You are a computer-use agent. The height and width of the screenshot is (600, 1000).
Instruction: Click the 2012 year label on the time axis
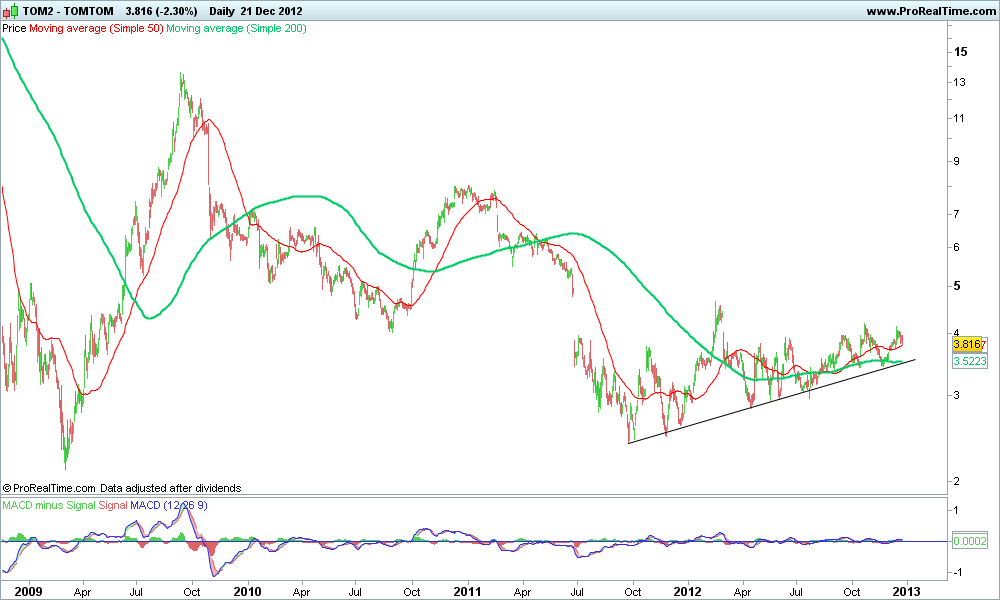(x=688, y=592)
